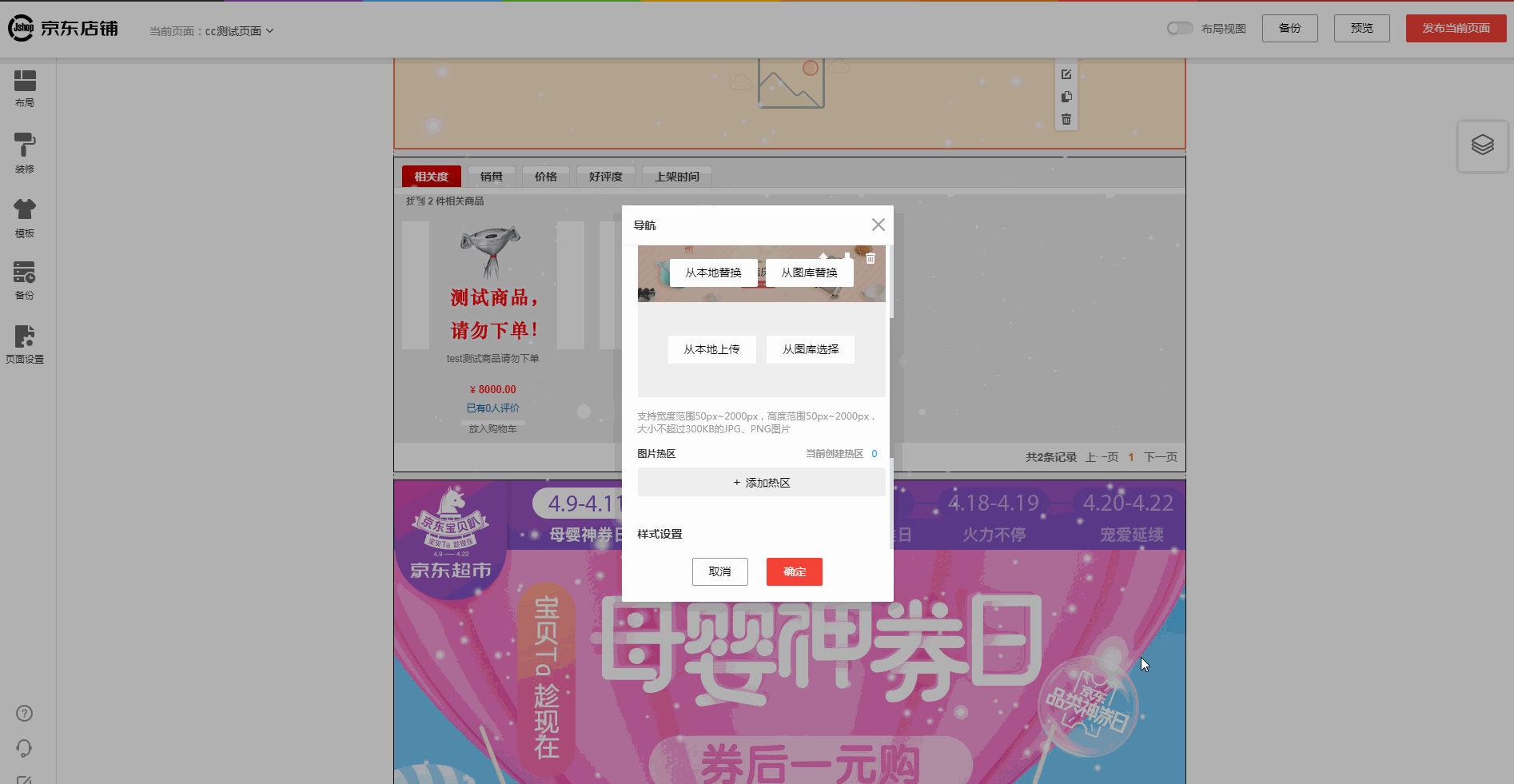Click 取消 cancel in dialog
Viewport: 1514px width, 784px height.
coord(720,571)
